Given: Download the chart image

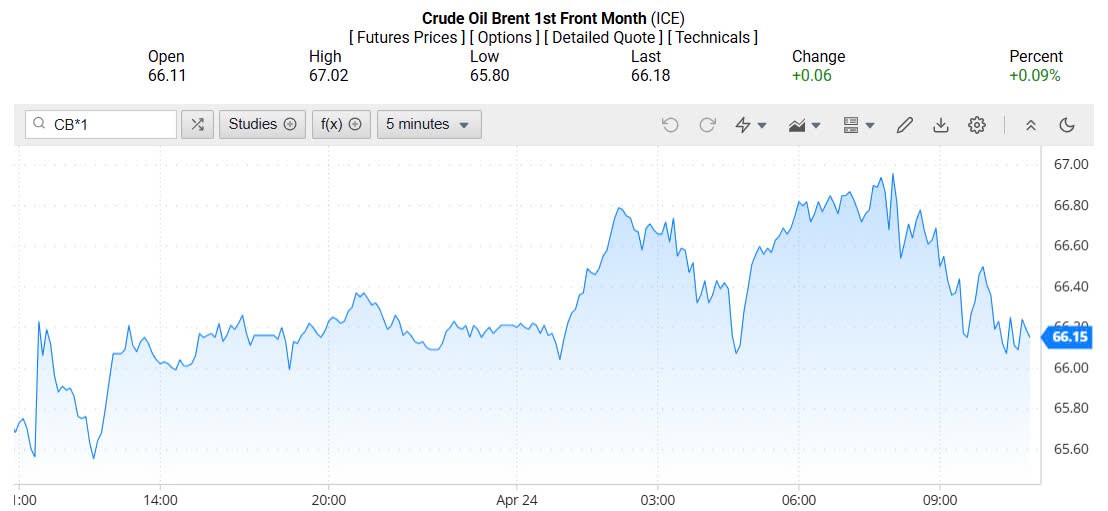Looking at the screenshot, I should 940,125.
